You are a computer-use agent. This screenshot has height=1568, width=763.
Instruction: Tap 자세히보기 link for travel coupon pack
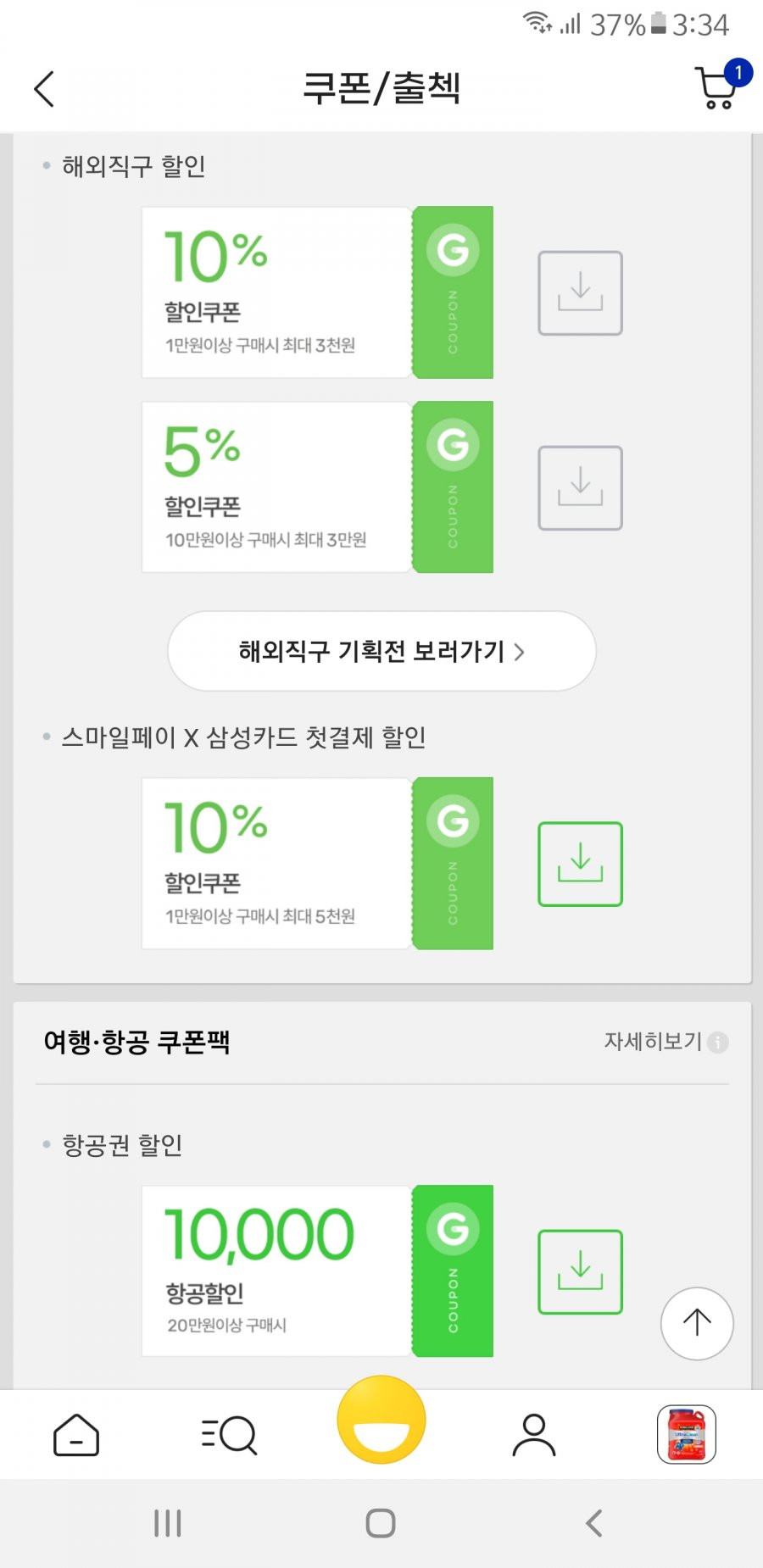coord(653,1041)
